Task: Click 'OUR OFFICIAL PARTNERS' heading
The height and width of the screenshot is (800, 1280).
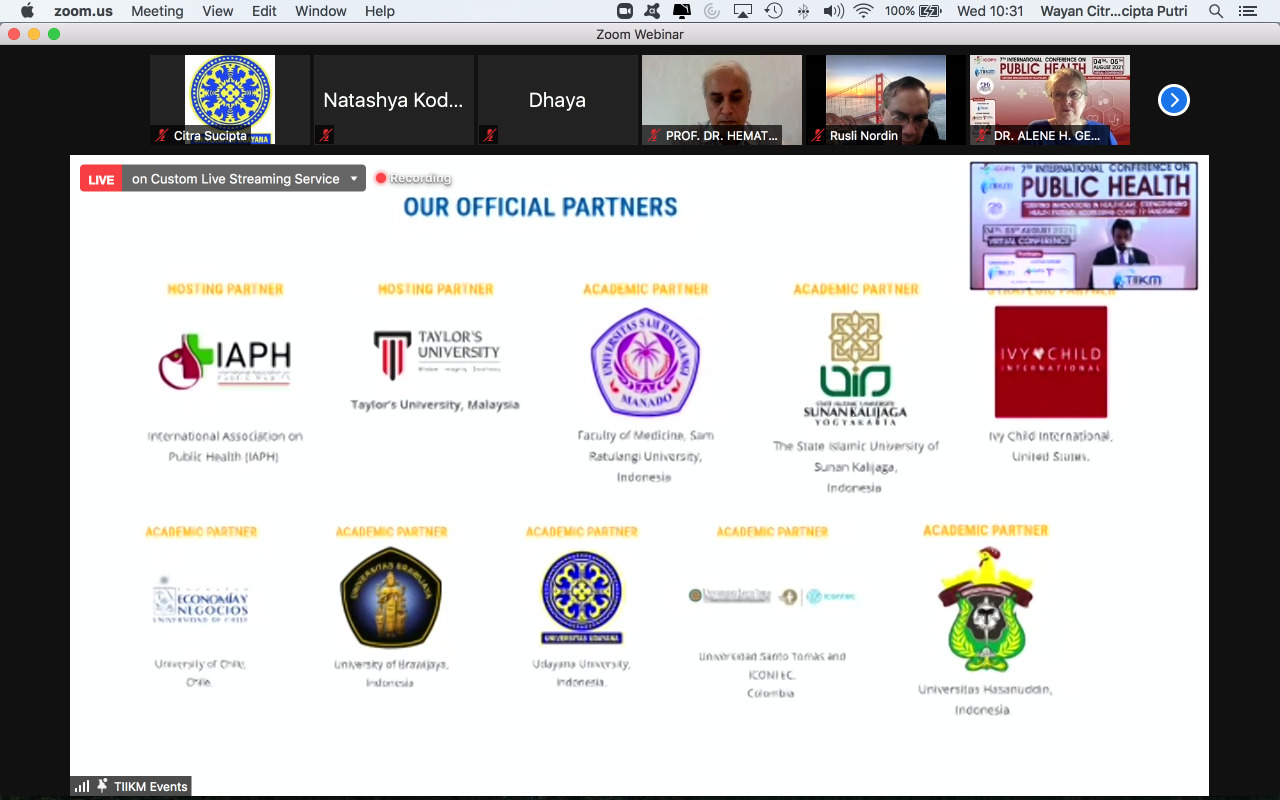Action: (x=541, y=207)
